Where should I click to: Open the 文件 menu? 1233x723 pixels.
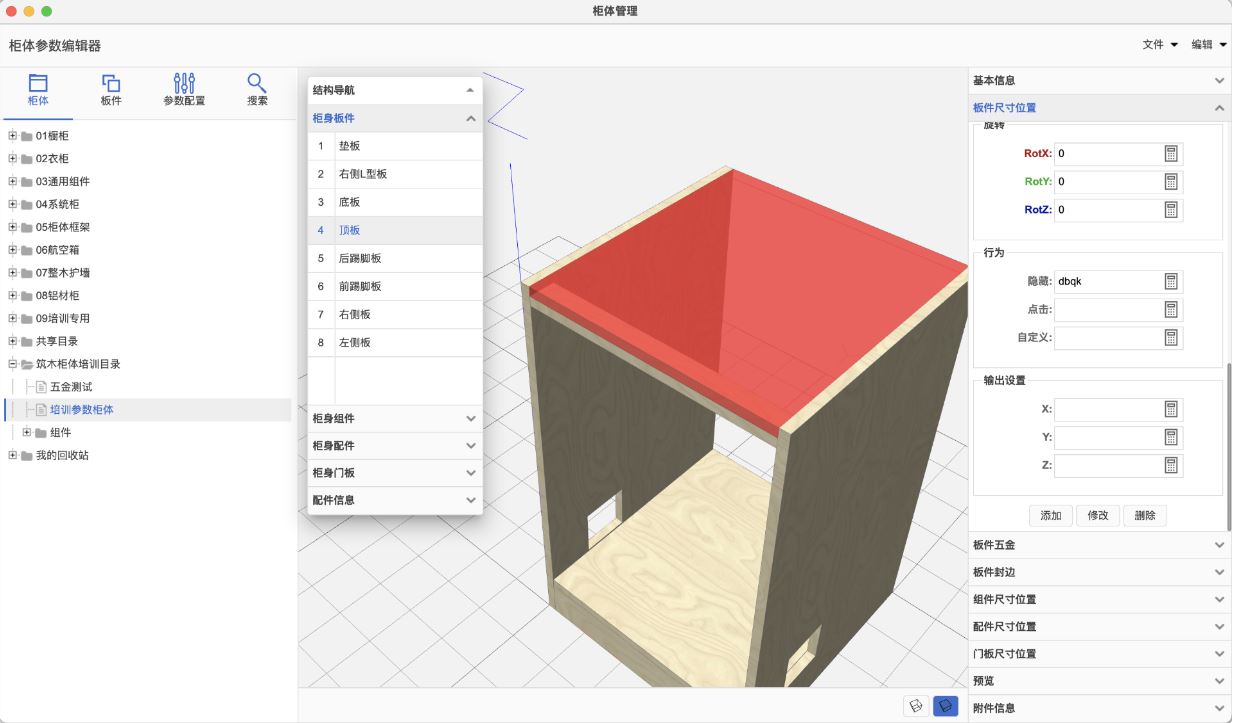[1160, 45]
